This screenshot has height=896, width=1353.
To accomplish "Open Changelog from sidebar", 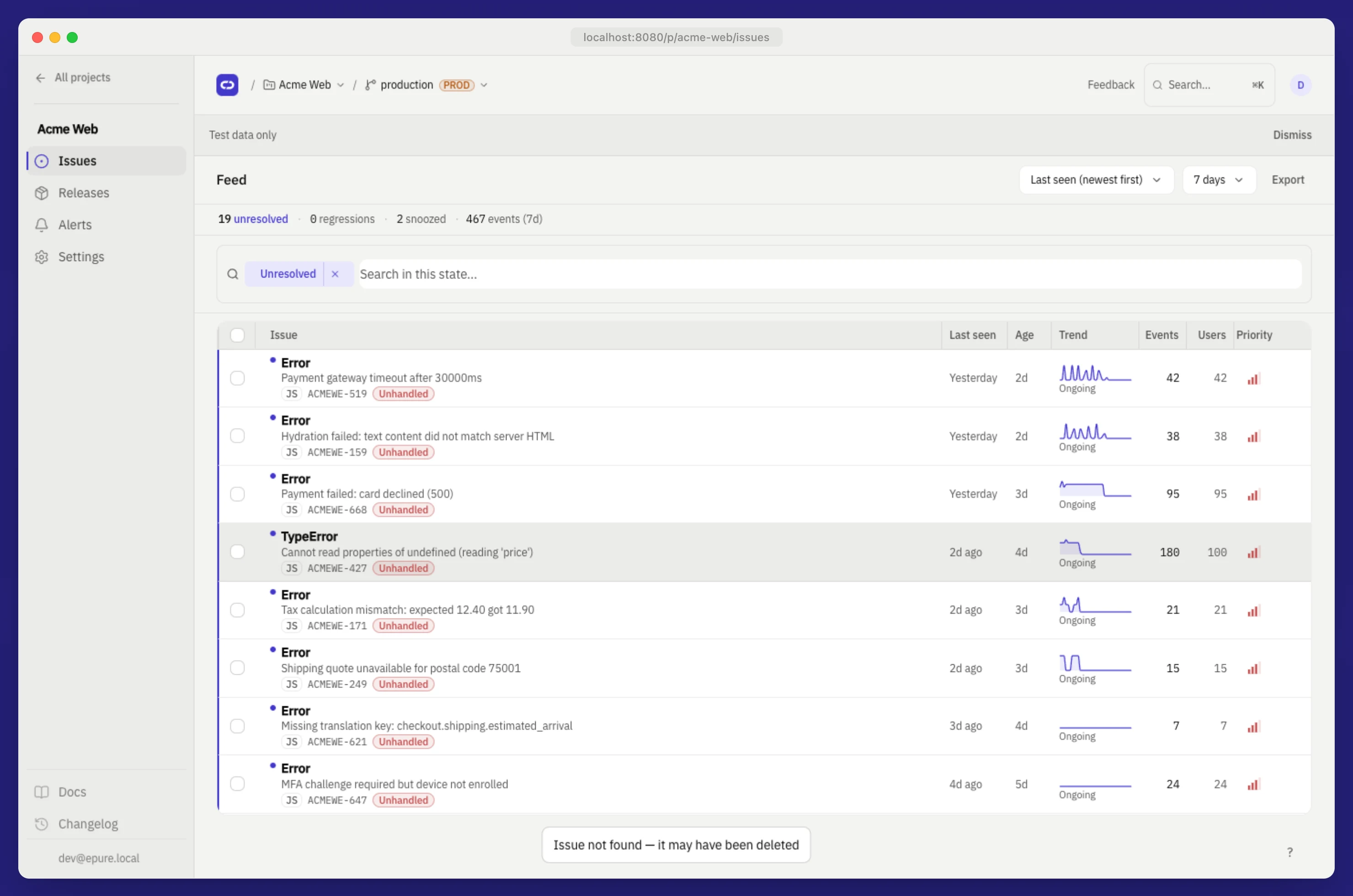I will point(106,824).
